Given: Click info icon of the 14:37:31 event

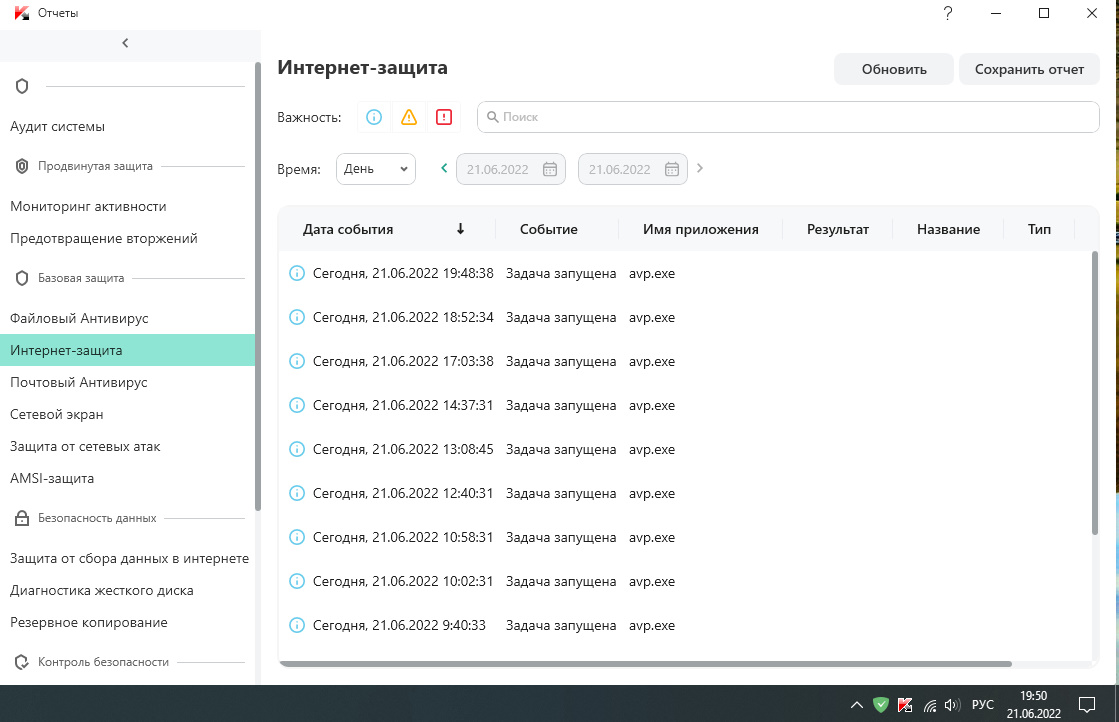Looking at the screenshot, I should [x=297, y=405].
